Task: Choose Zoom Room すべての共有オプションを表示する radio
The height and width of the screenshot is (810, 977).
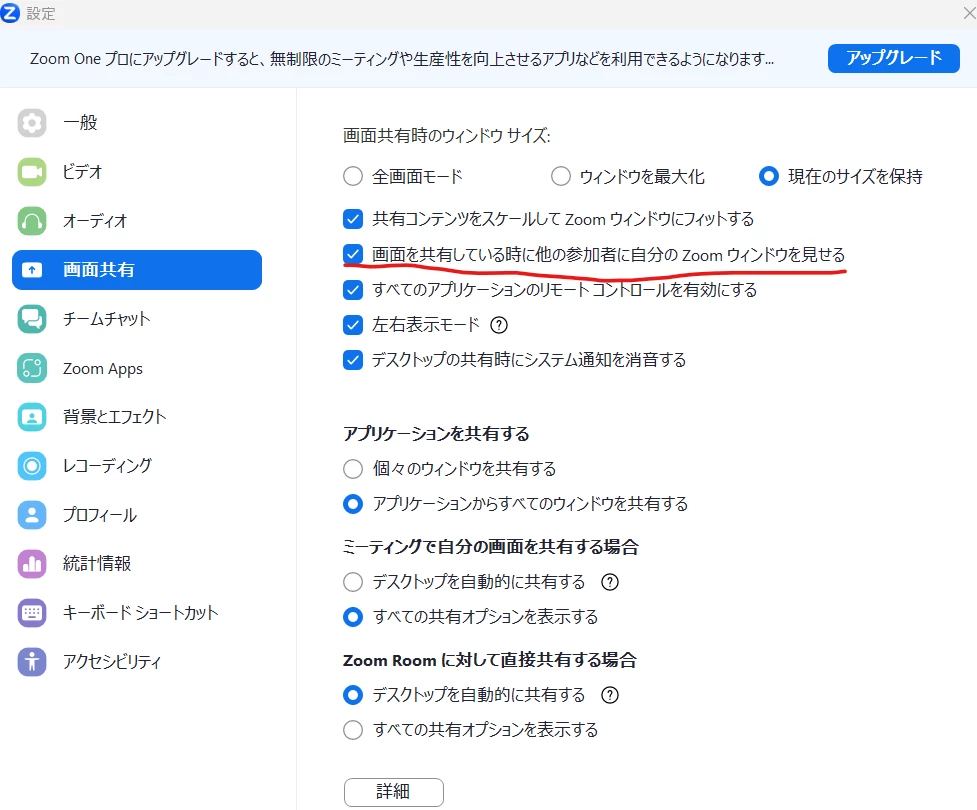Action: 353,730
